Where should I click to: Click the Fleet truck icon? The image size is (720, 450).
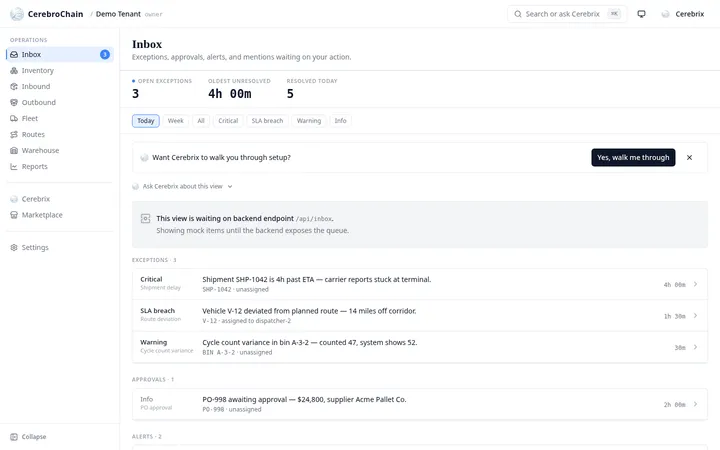pos(14,118)
